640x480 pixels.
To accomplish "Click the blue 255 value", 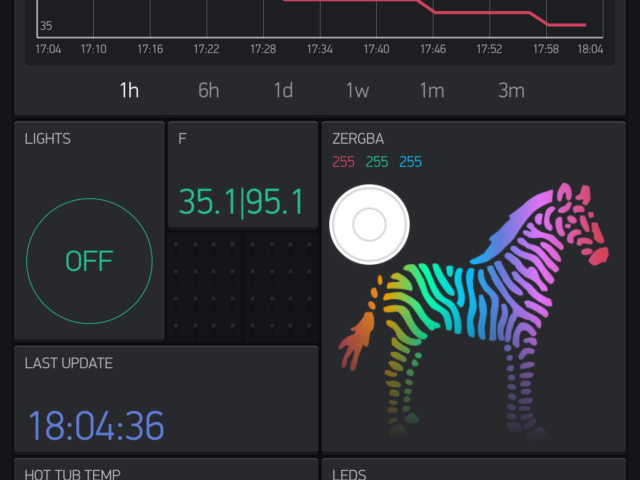I will [410, 162].
